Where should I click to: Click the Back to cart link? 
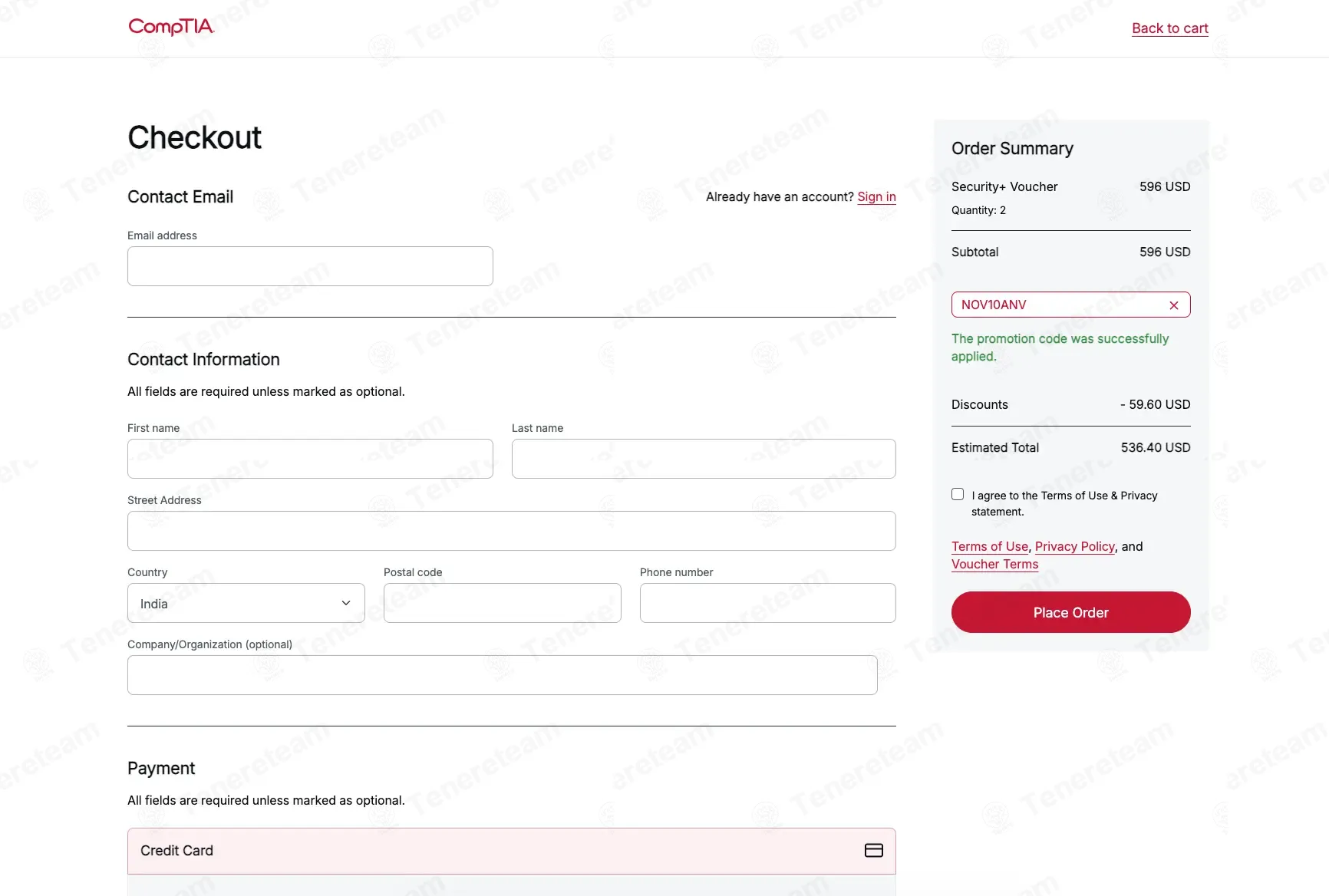(1169, 28)
